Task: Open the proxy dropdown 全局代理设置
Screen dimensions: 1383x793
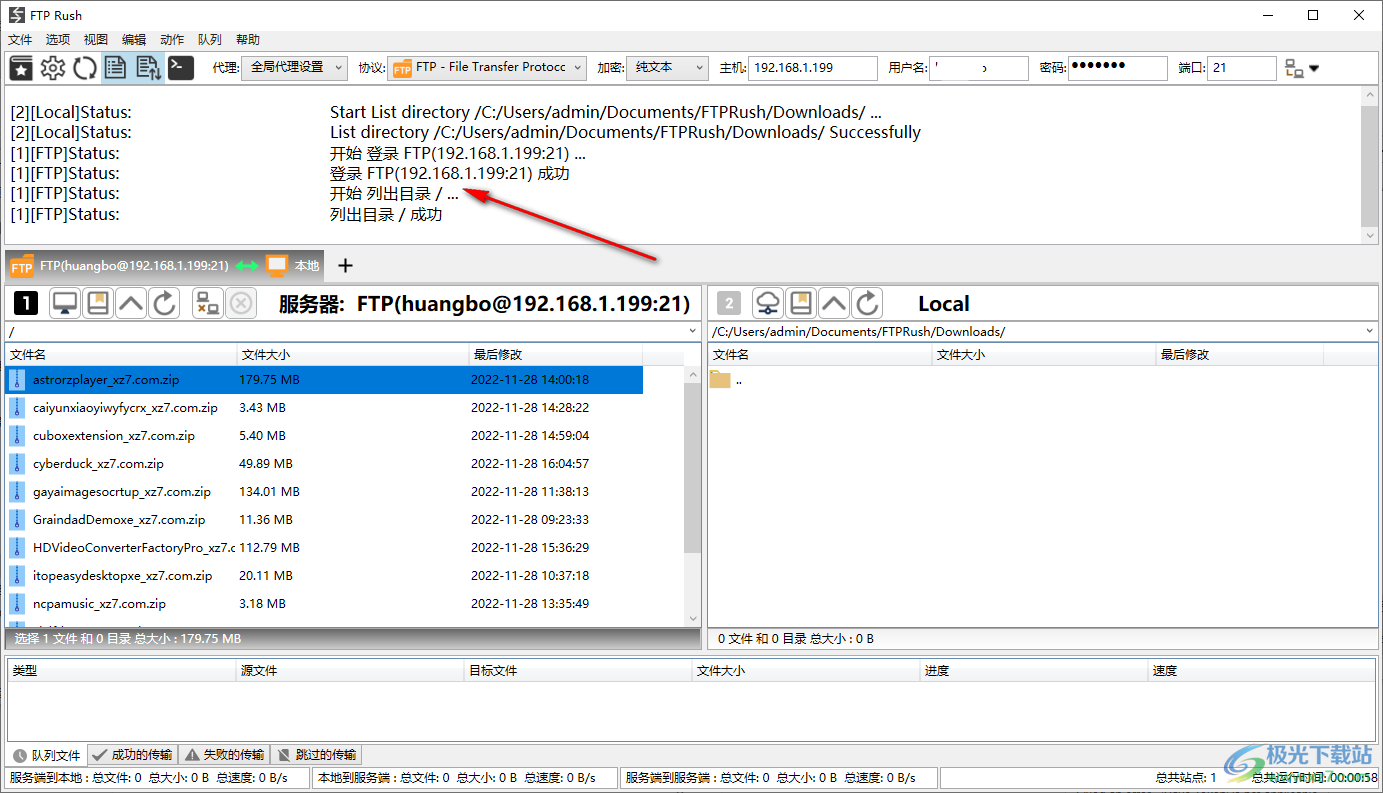Action: coord(294,67)
